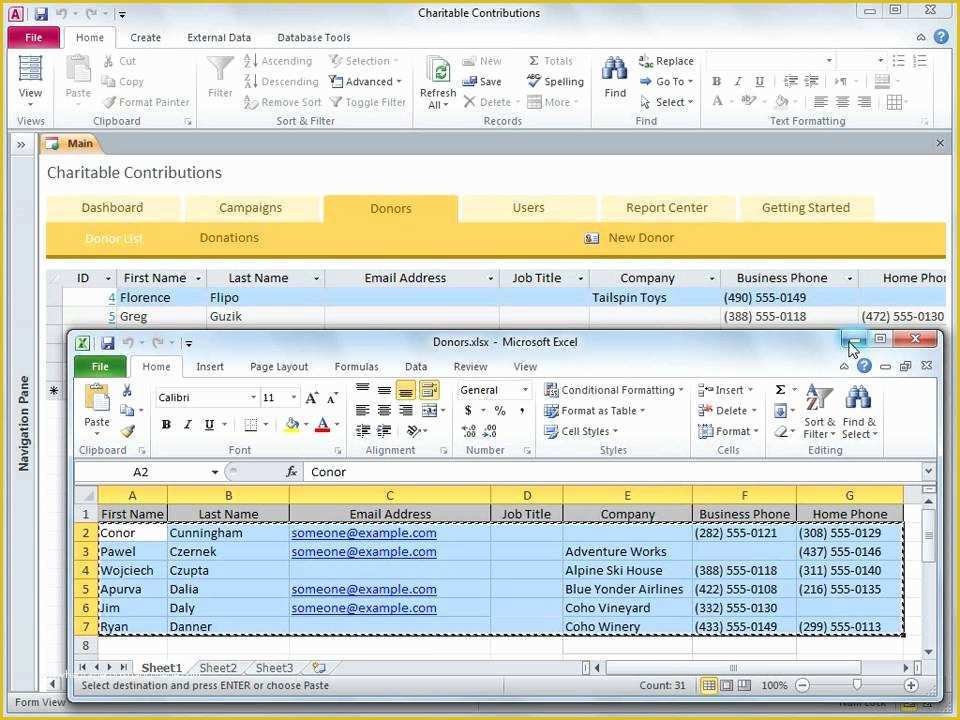Image resolution: width=960 pixels, height=720 pixels.
Task: Expand the Cell Styles gallery
Action: 584,430
